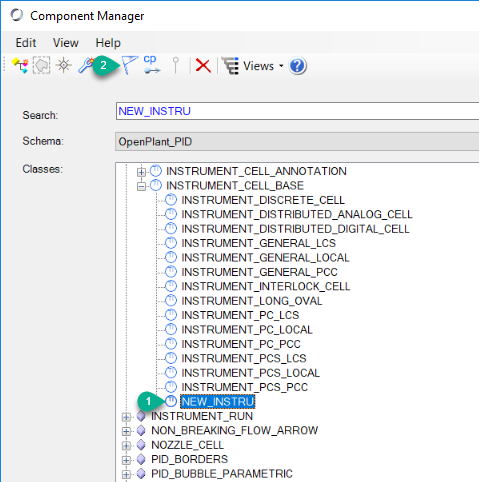Open the Help menu

[x=108, y=43]
